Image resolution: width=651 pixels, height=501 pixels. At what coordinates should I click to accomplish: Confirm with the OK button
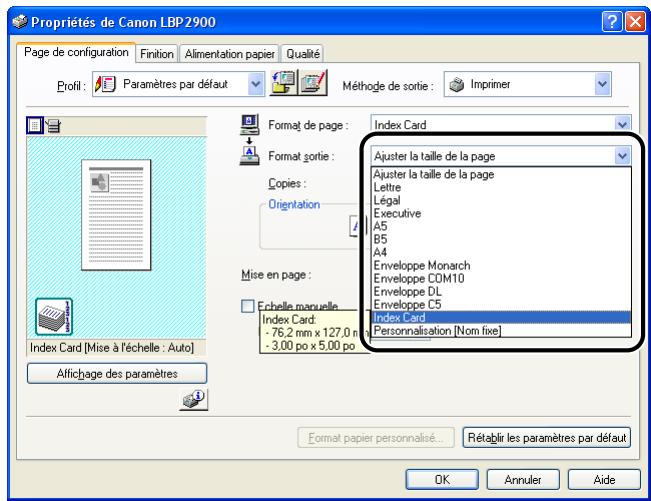click(442, 480)
